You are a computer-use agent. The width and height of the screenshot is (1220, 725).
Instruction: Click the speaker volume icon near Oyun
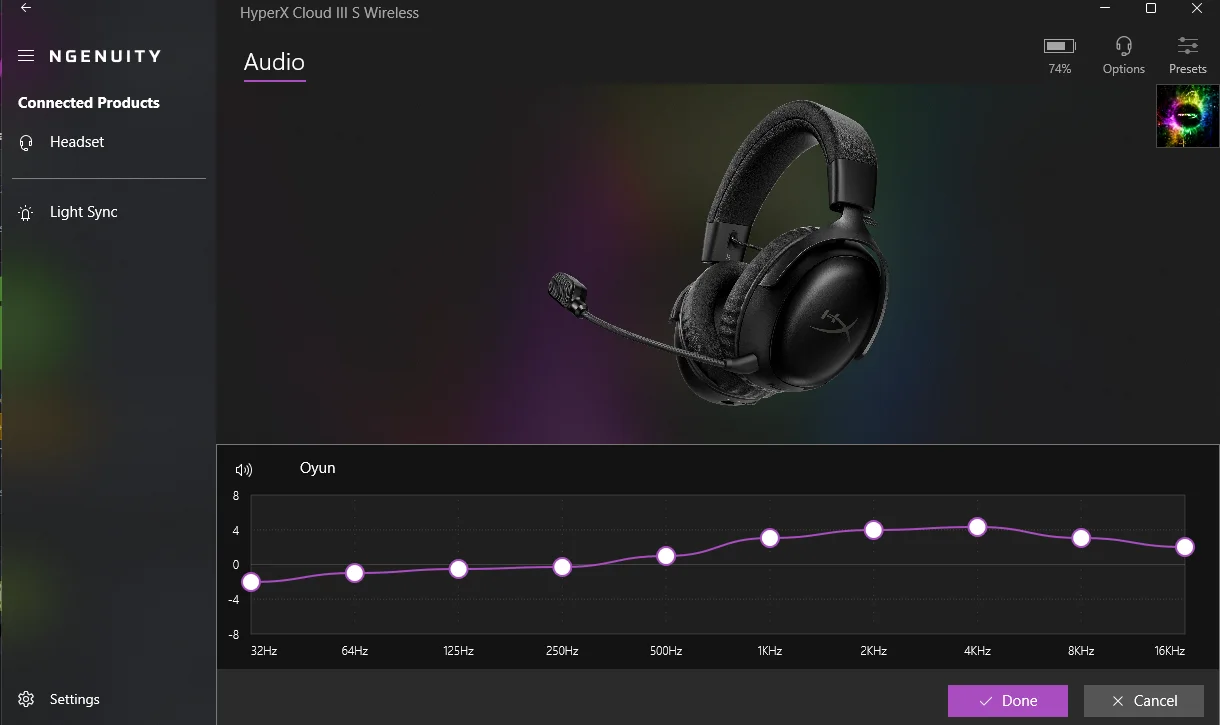coord(244,469)
